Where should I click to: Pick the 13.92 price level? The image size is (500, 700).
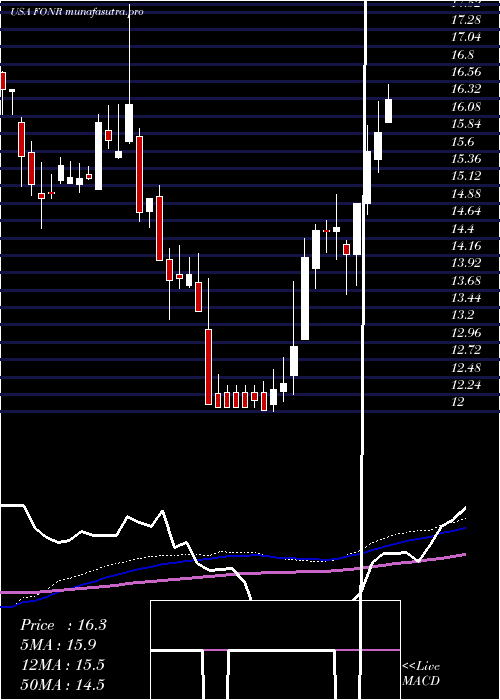[466, 263]
